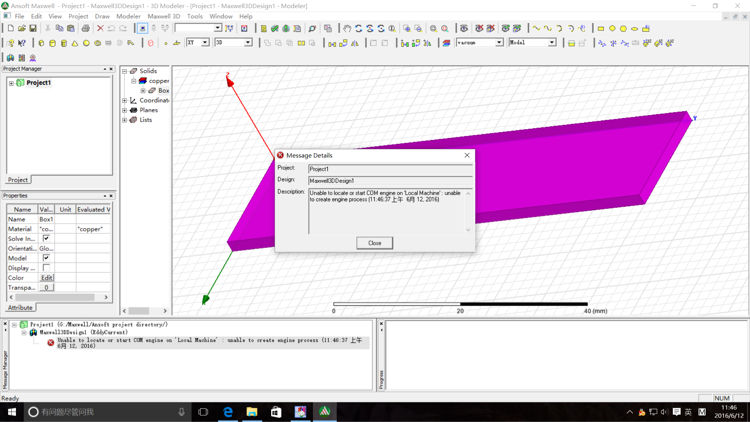Screen dimensions: 750x422
Task: Select the Draw cone tool
Action: pyautogui.click(x=75, y=43)
